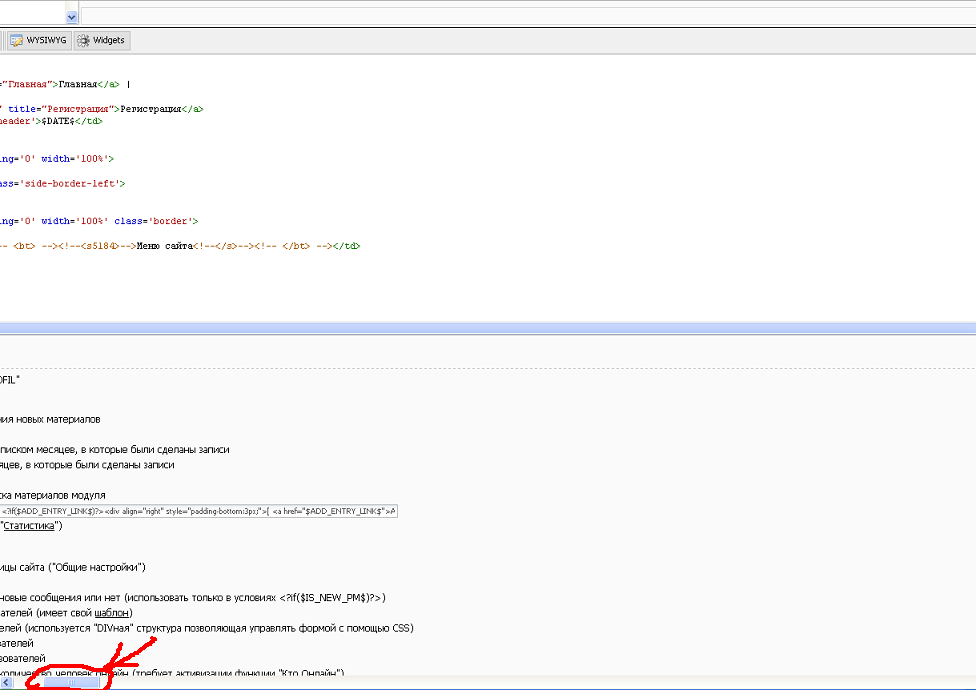Follow the underlined шаблон link
976x690 pixels.
[x=113, y=612]
